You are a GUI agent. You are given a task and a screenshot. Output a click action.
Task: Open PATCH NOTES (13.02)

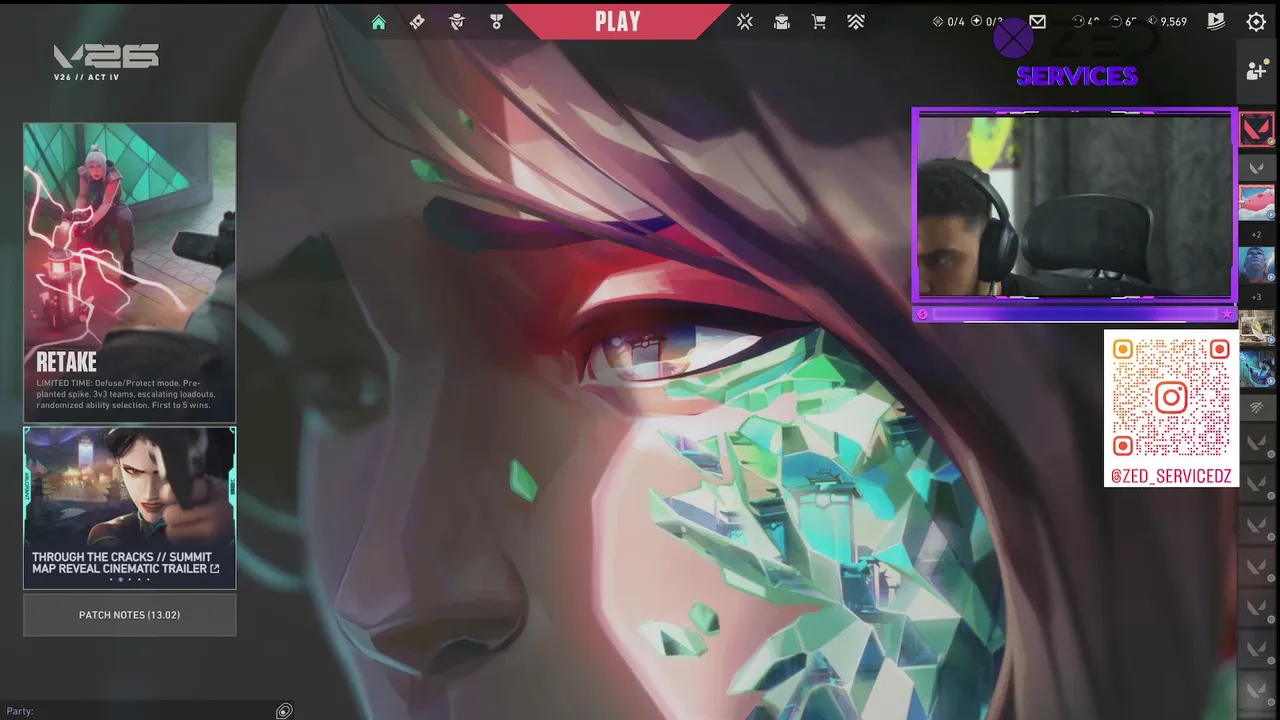tap(130, 615)
